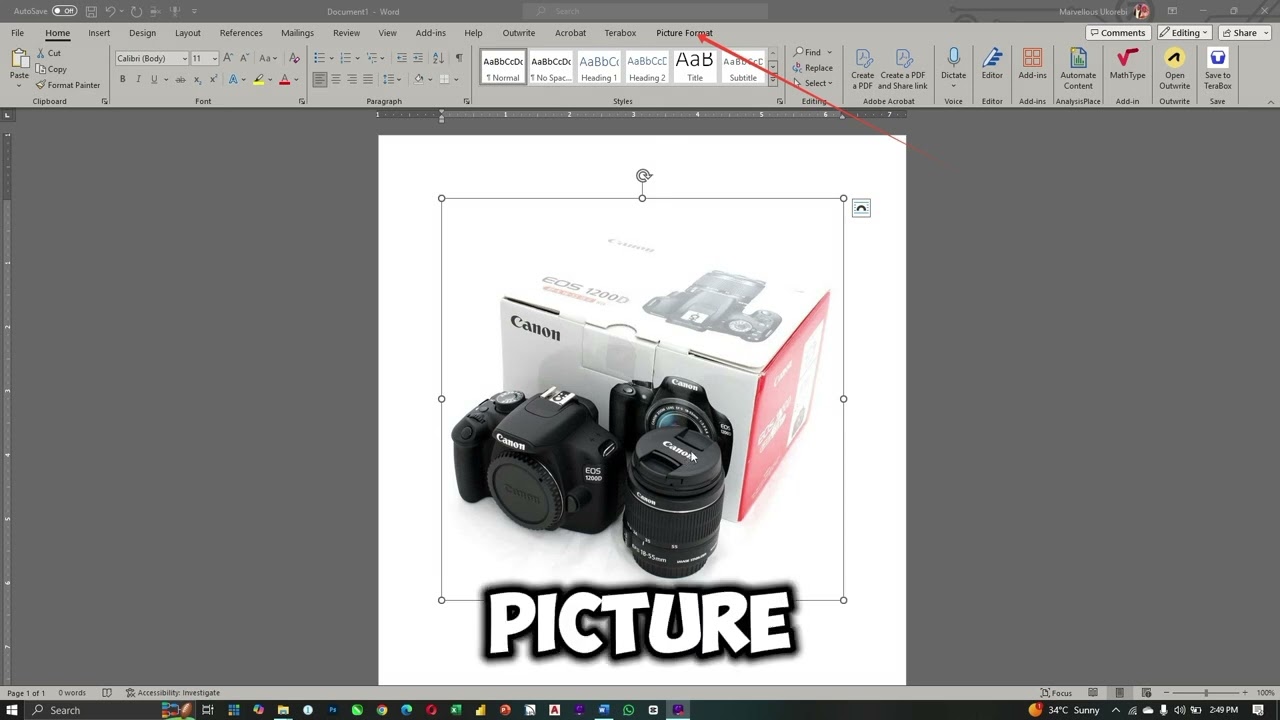Toggle Underline formatting

point(153,79)
